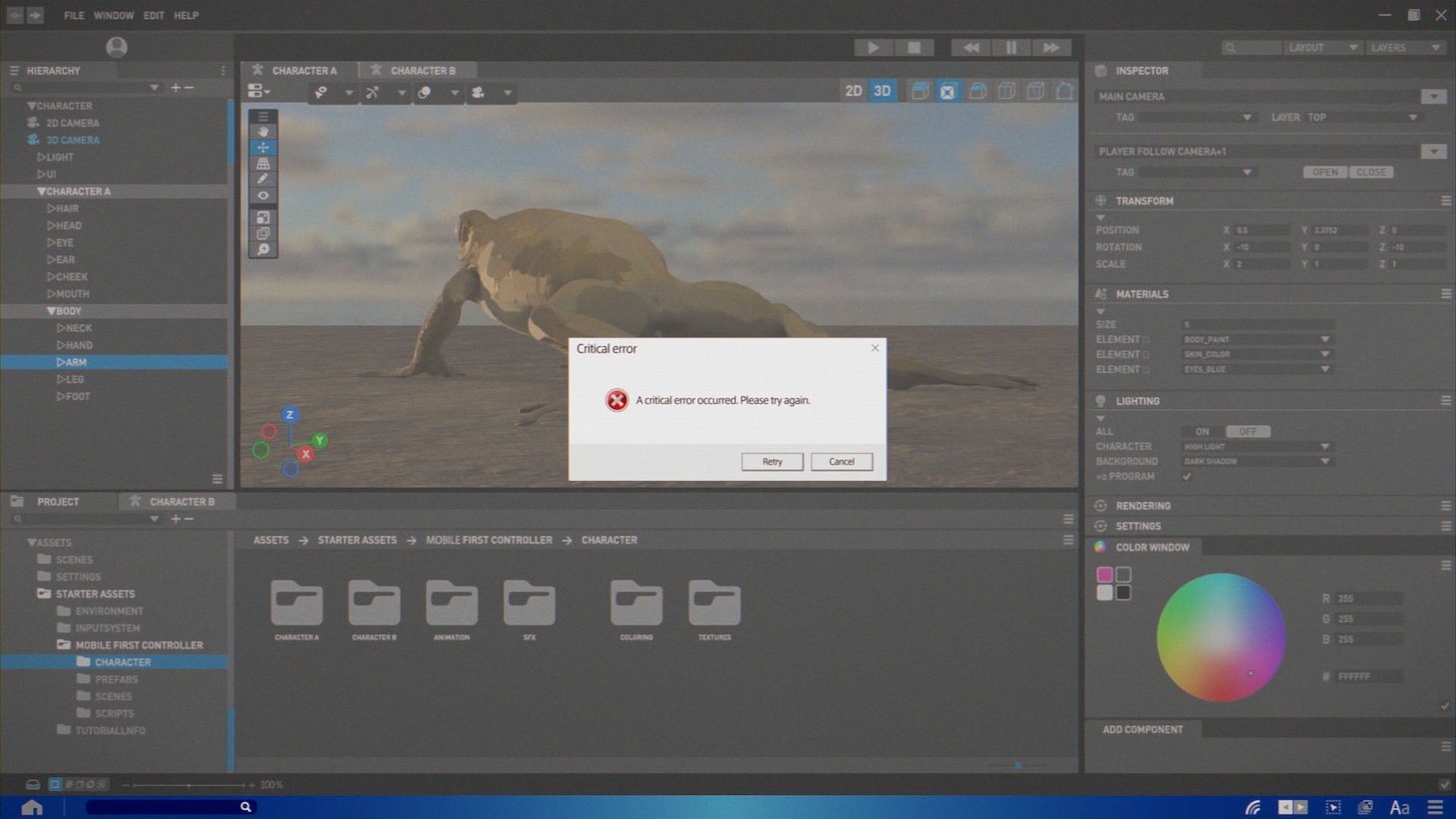Click the Position X input field

pyautogui.click(x=1261, y=230)
